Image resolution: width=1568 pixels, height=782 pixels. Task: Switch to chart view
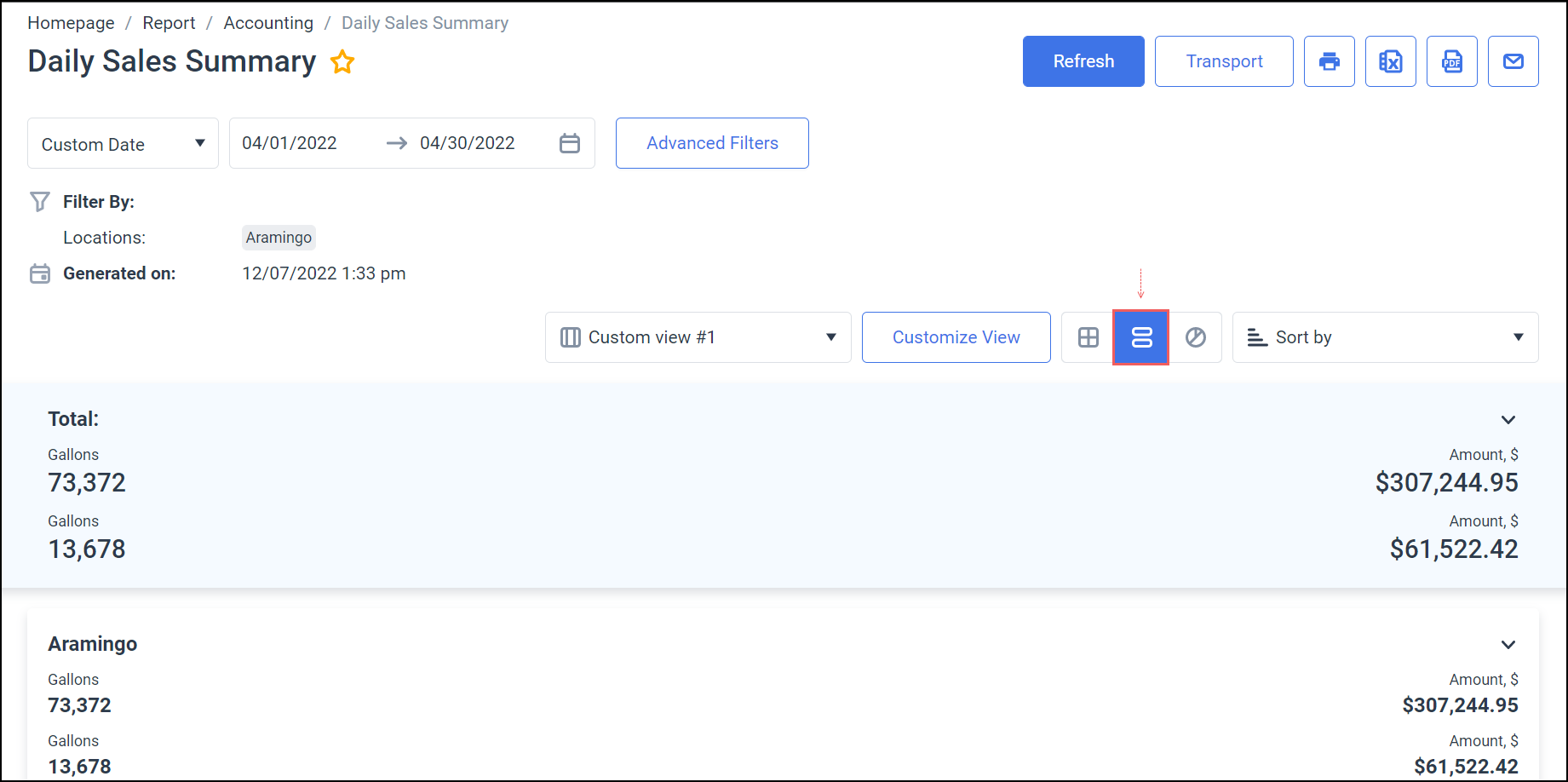1195,337
